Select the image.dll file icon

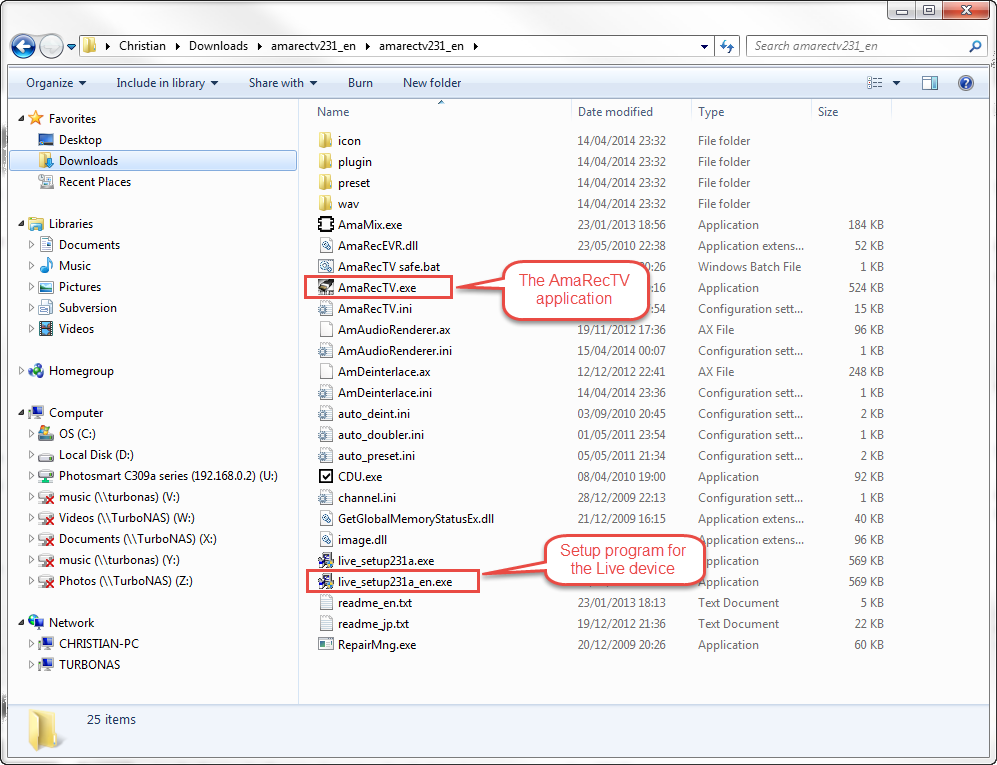coord(326,539)
